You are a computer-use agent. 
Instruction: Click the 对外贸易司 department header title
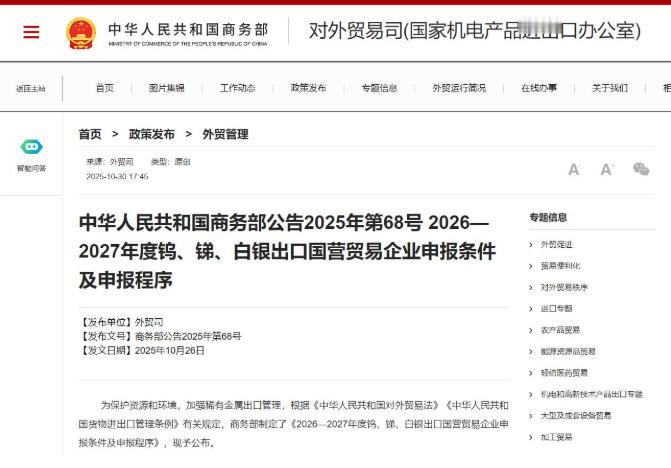475,31
